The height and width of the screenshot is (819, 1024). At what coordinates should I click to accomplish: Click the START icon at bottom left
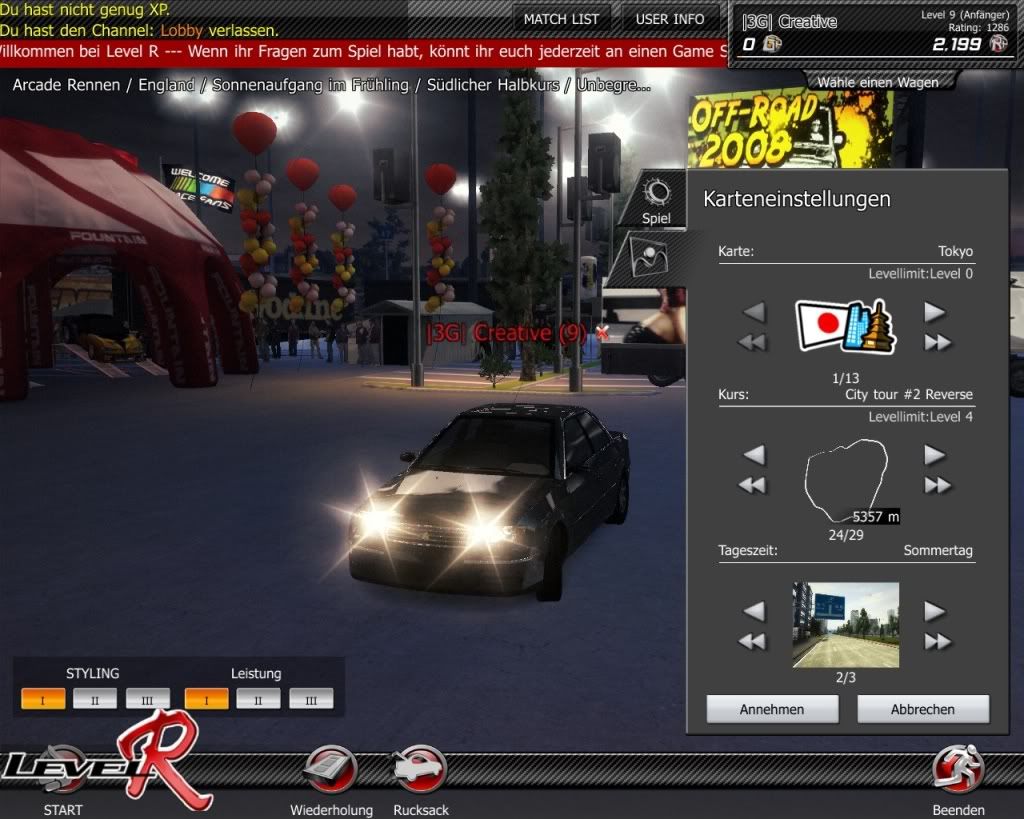[62, 771]
